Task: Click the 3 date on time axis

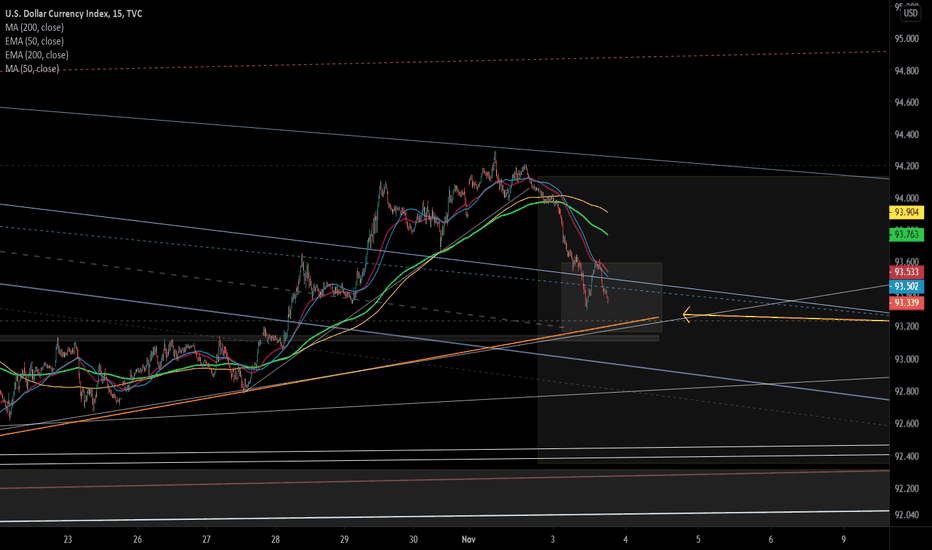Action: (x=553, y=539)
